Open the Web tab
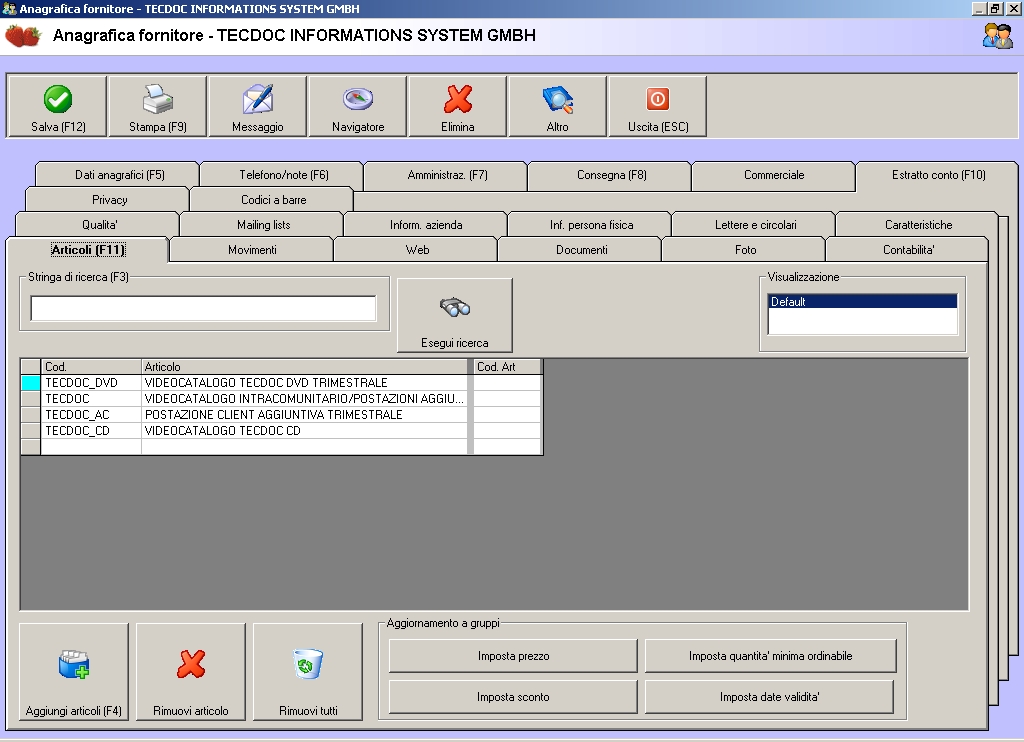This screenshot has width=1024, height=742. (x=417, y=250)
